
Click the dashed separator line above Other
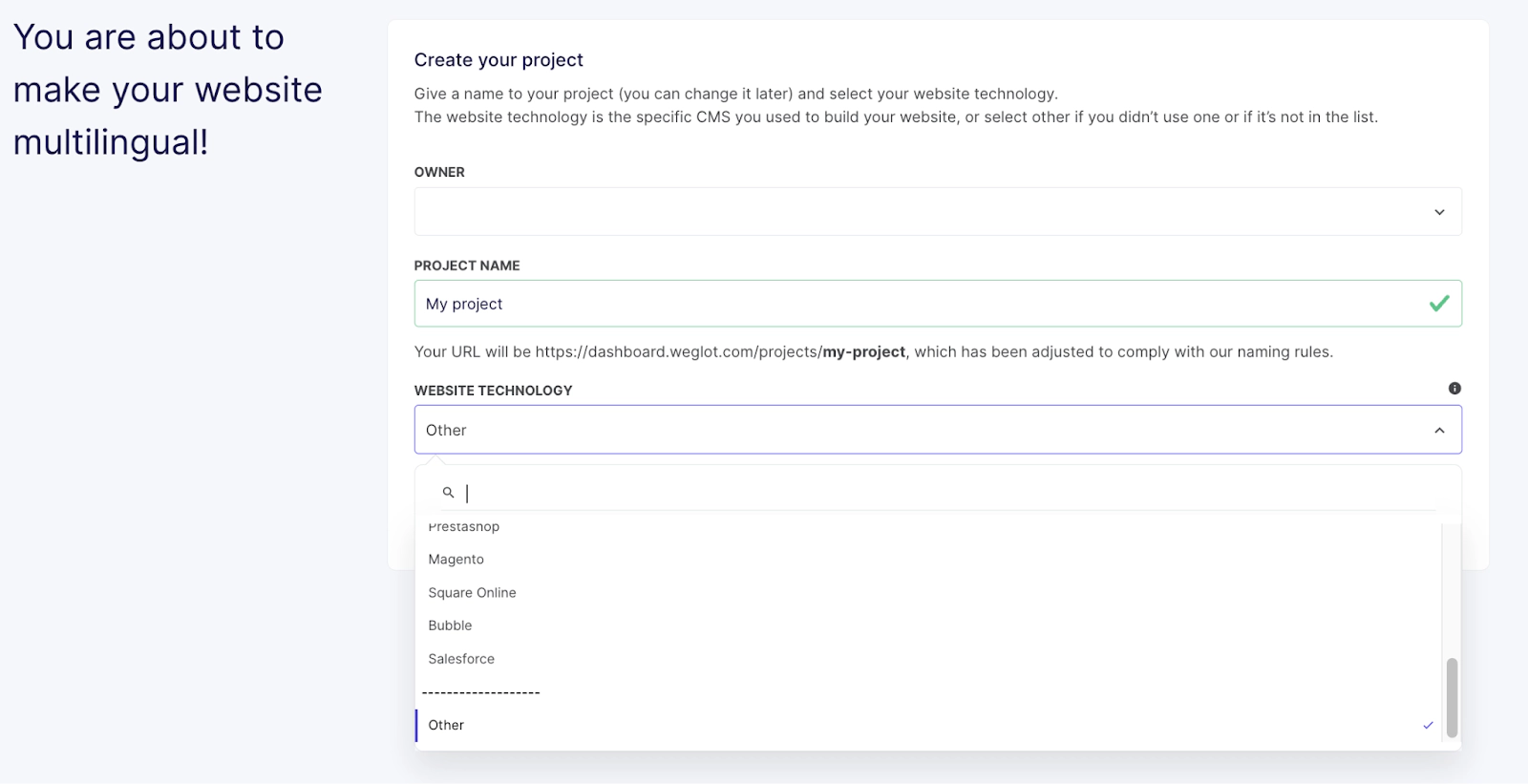click(x=481, y=692)
